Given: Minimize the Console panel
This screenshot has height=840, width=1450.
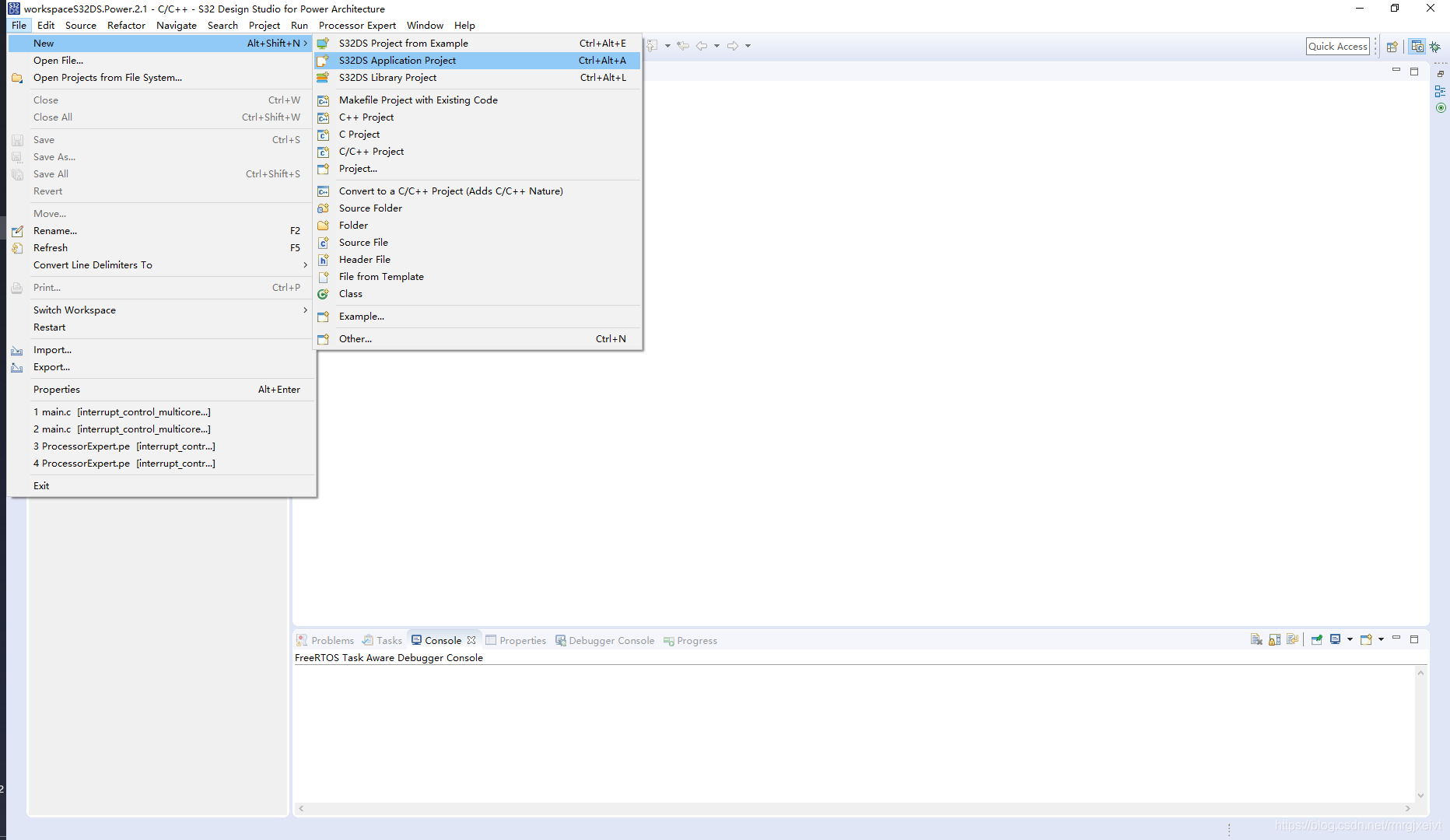Looking at the screenshot, I should click(1396, 639).
